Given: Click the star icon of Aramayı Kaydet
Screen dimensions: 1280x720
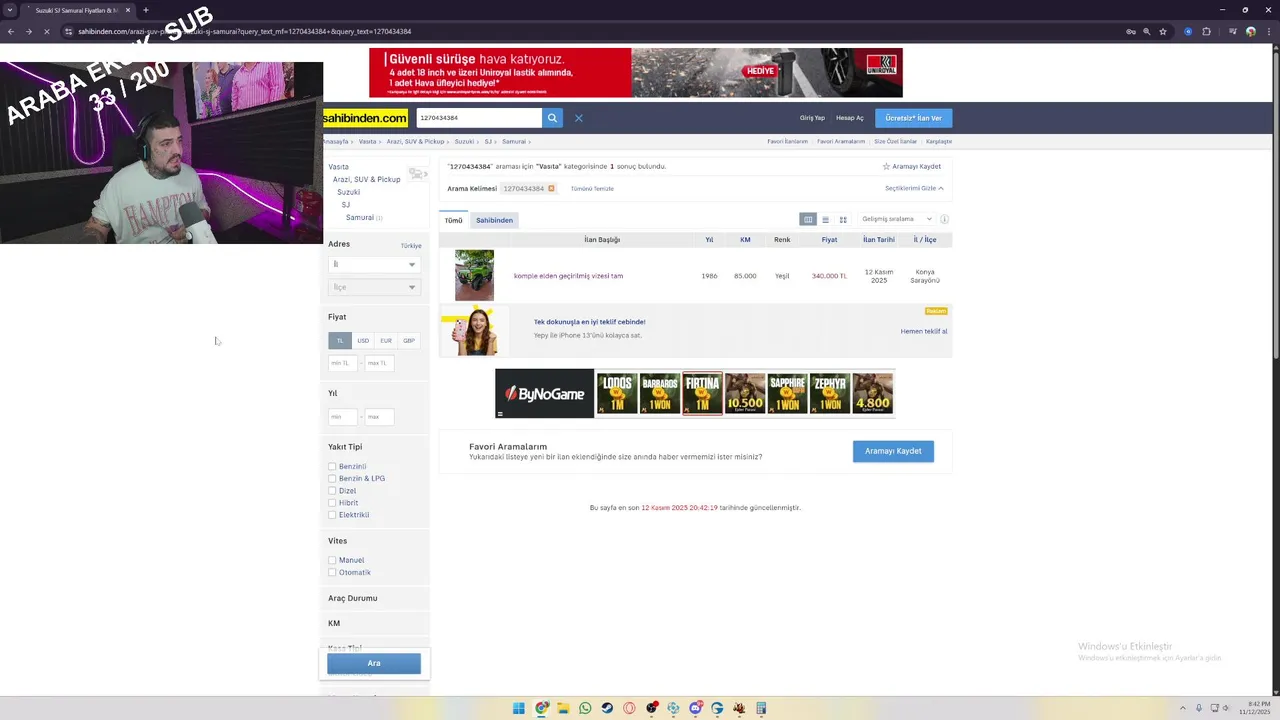Looking at the screenshot, I should [886, 166].
